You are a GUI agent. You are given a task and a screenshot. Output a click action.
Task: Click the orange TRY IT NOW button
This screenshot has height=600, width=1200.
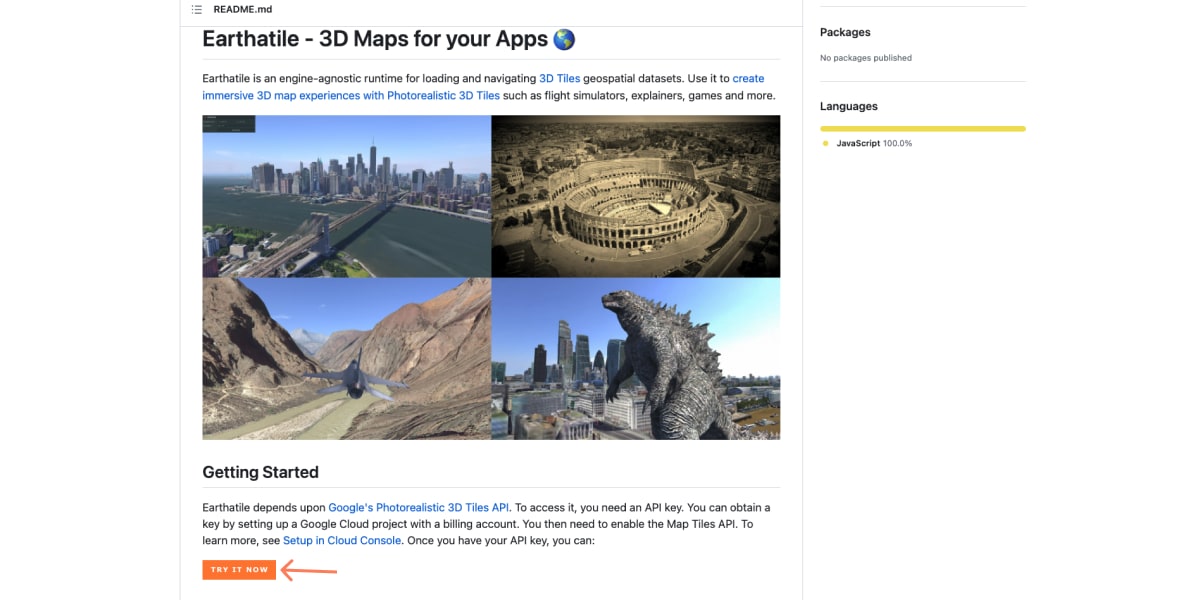pos(239,570)
